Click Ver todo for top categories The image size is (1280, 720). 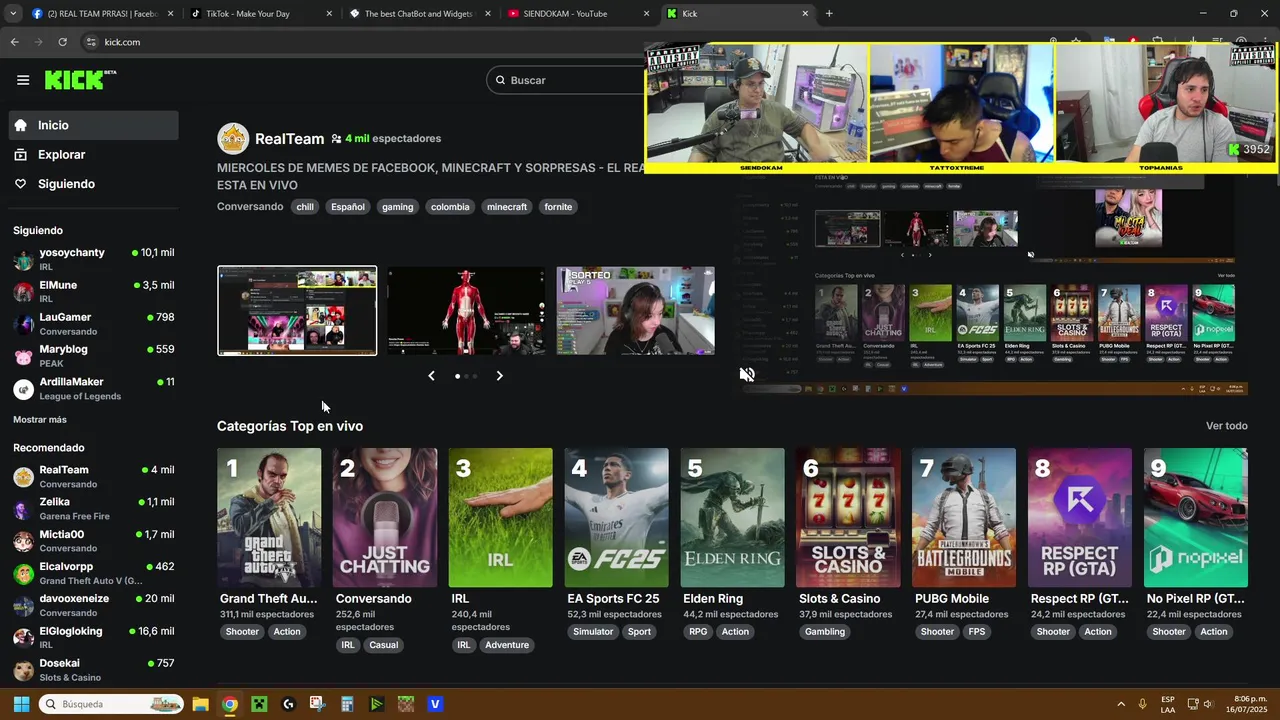[1227, 426]
